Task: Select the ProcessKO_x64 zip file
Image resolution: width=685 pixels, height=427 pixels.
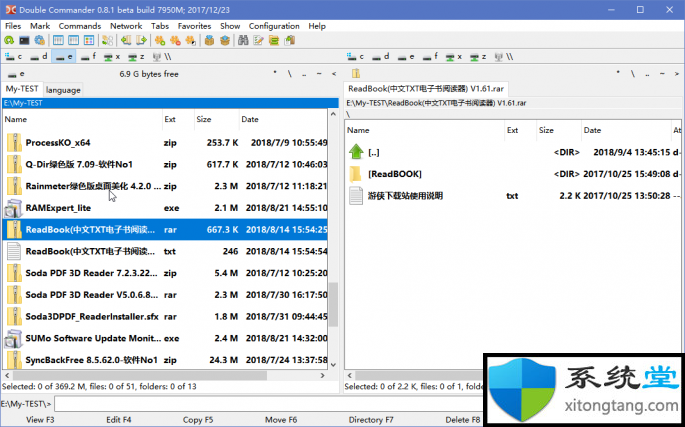Action: (x=165, y=143)
